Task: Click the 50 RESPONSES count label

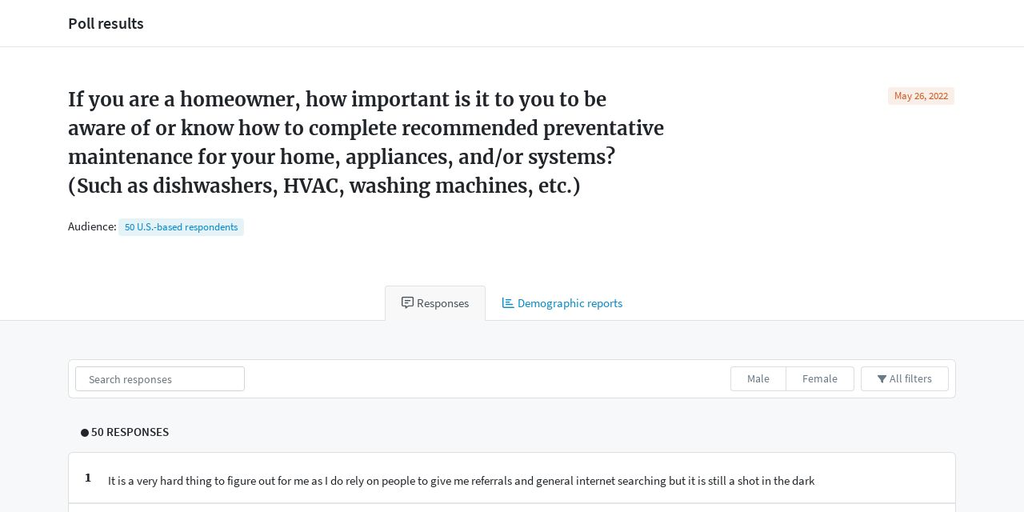Action: [130, 432]
